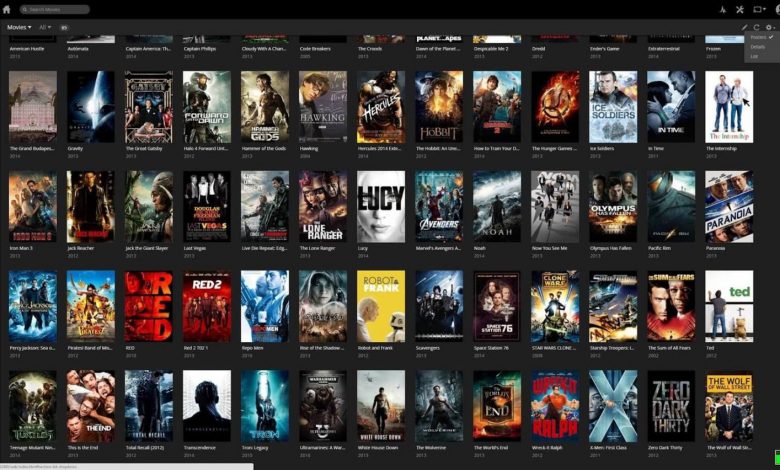This screenshot has height=470, width=780.
Task: Open Olympus Has Fallen poster
Action: pyautogui.click(x=613, y=206)
